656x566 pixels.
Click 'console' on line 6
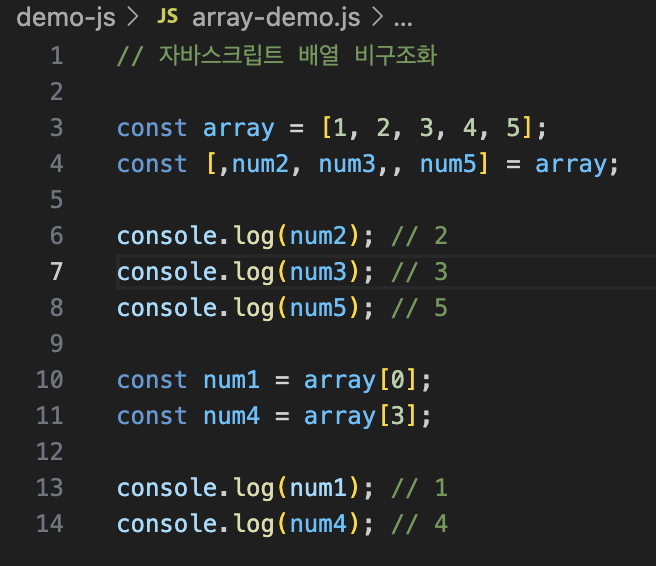167,236
